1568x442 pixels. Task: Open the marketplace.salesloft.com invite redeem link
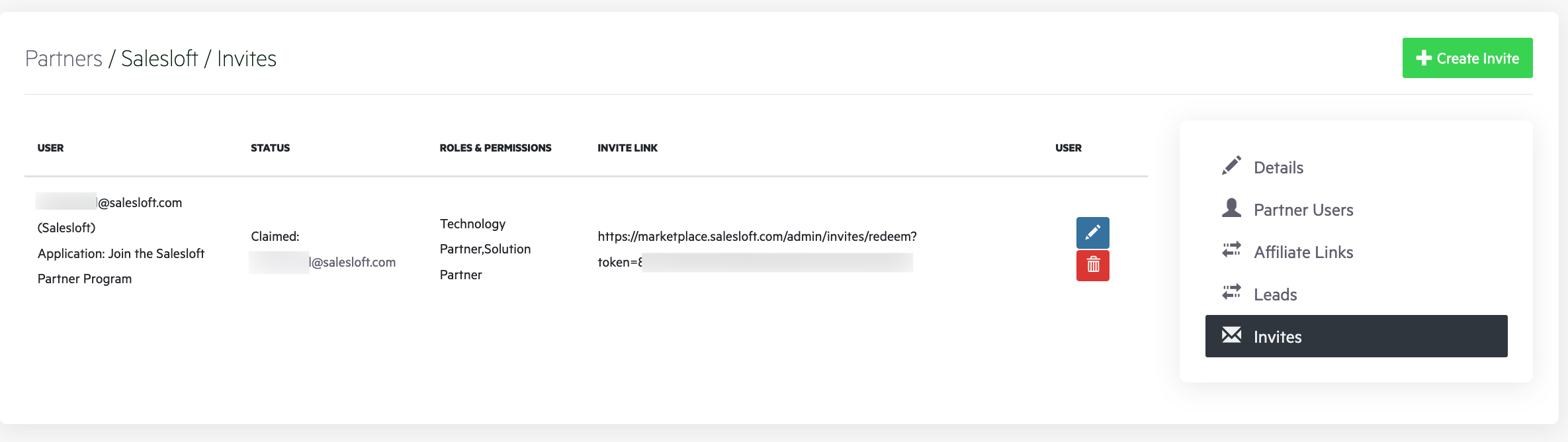click(756, 235)
